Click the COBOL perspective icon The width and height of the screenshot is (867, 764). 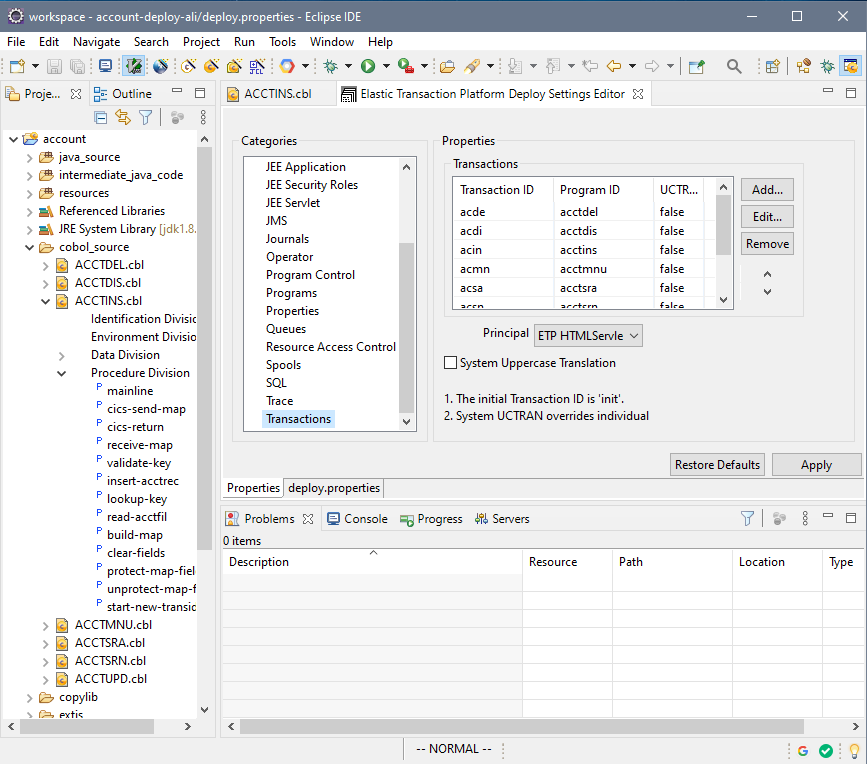pos(850,66)
